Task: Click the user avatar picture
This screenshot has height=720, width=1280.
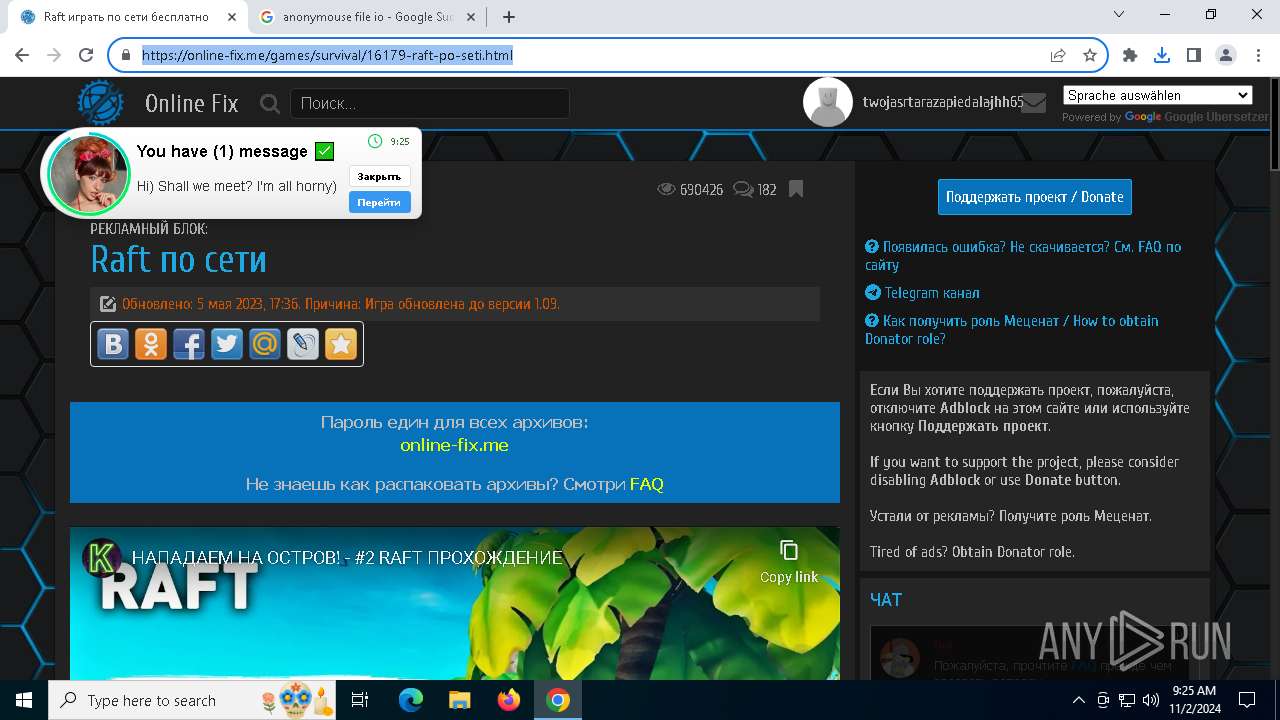Action: 828,102
